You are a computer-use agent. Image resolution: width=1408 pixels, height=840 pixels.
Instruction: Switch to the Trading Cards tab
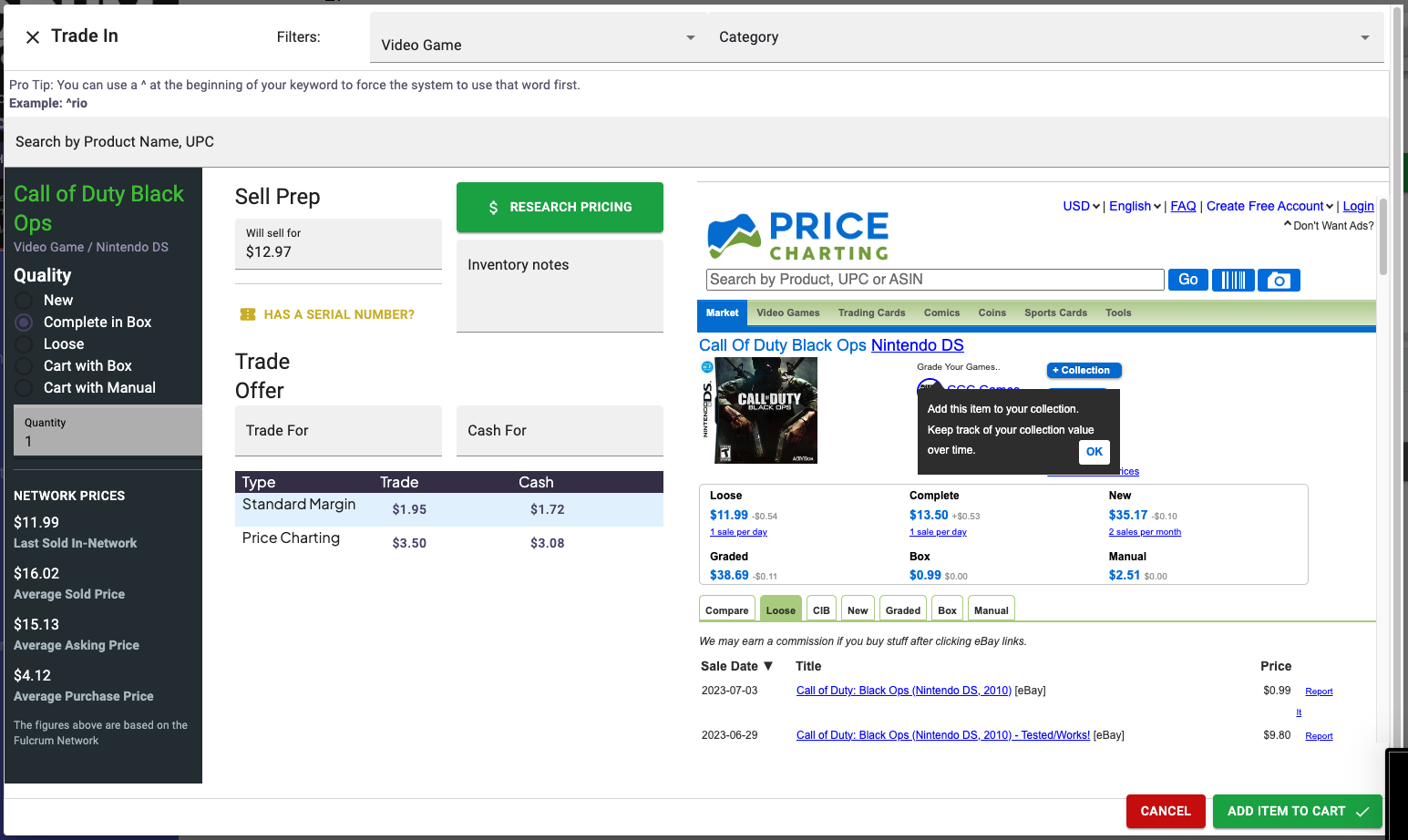pos(871,312)
